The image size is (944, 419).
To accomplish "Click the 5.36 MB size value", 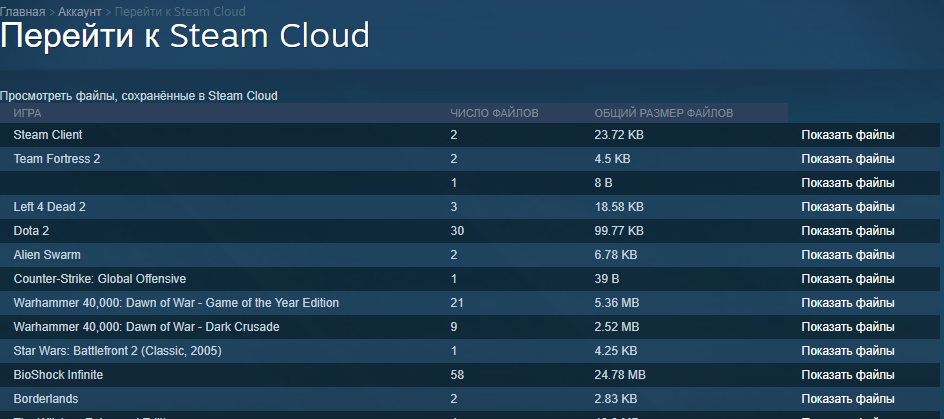I will (x=616, y=303).
